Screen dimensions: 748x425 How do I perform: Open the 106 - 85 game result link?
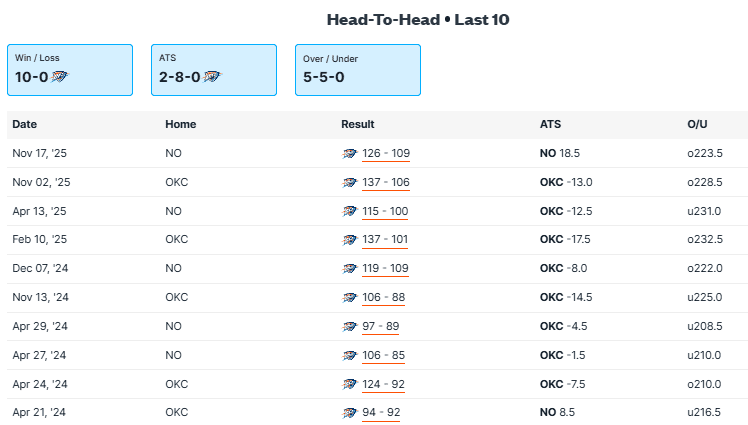[383, 355]
